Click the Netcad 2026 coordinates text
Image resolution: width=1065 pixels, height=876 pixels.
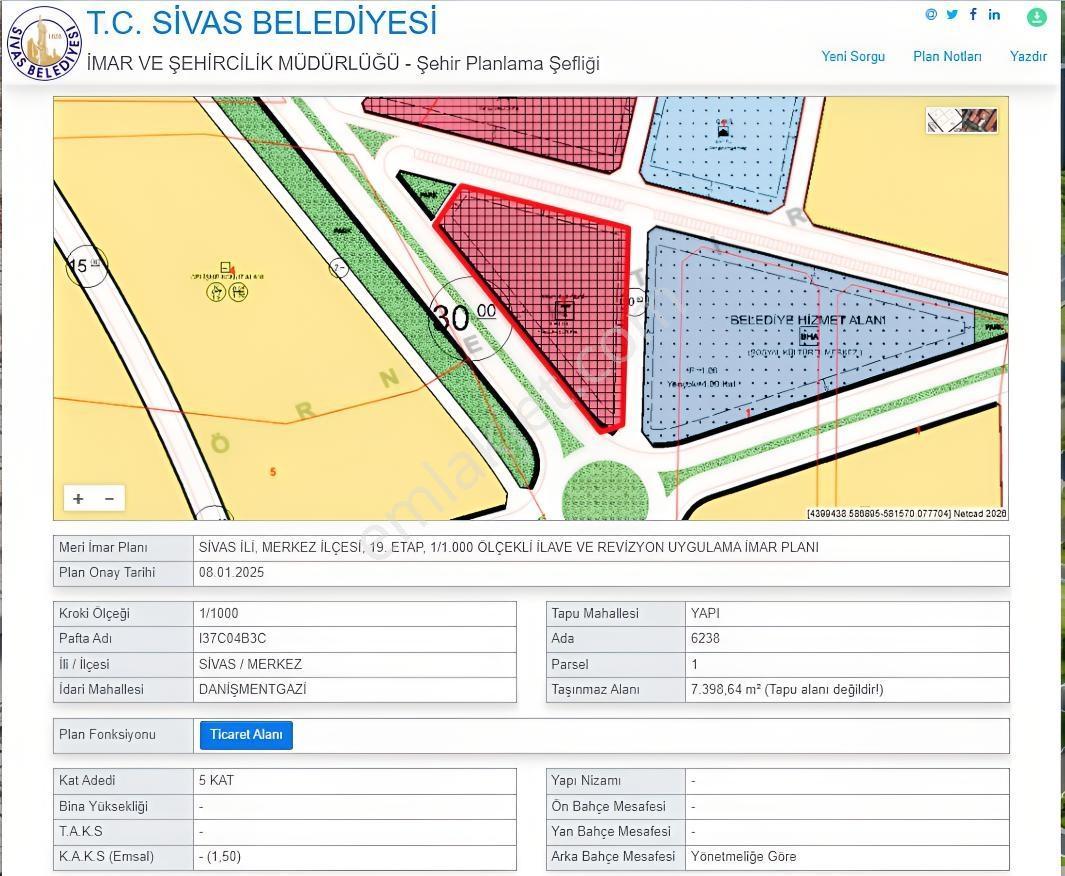click(x=907, y=513)
